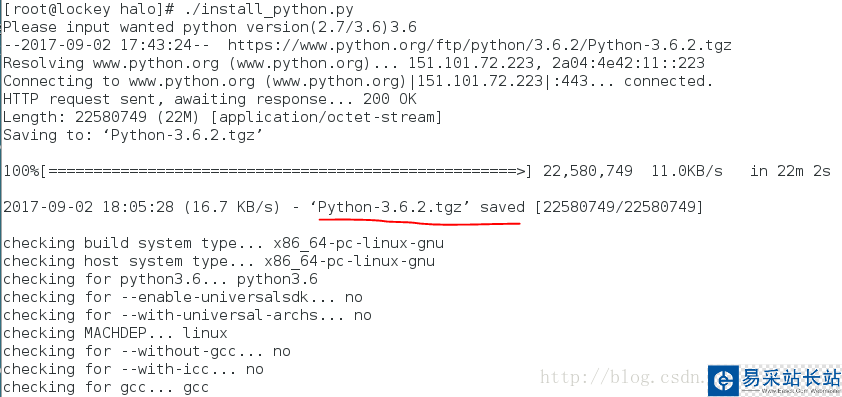Click the Chinese watermark text beside the logo
The height and width of the screenshot is (397, 842).
[789, 378]
